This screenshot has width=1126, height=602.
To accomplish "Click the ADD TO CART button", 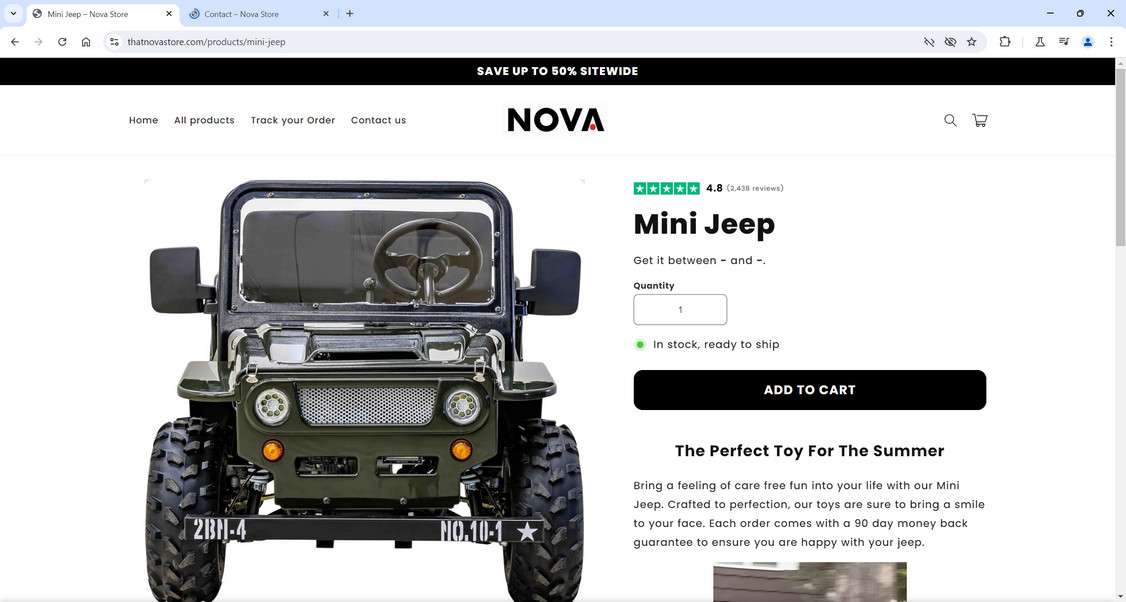I will (x=809, y=390).
